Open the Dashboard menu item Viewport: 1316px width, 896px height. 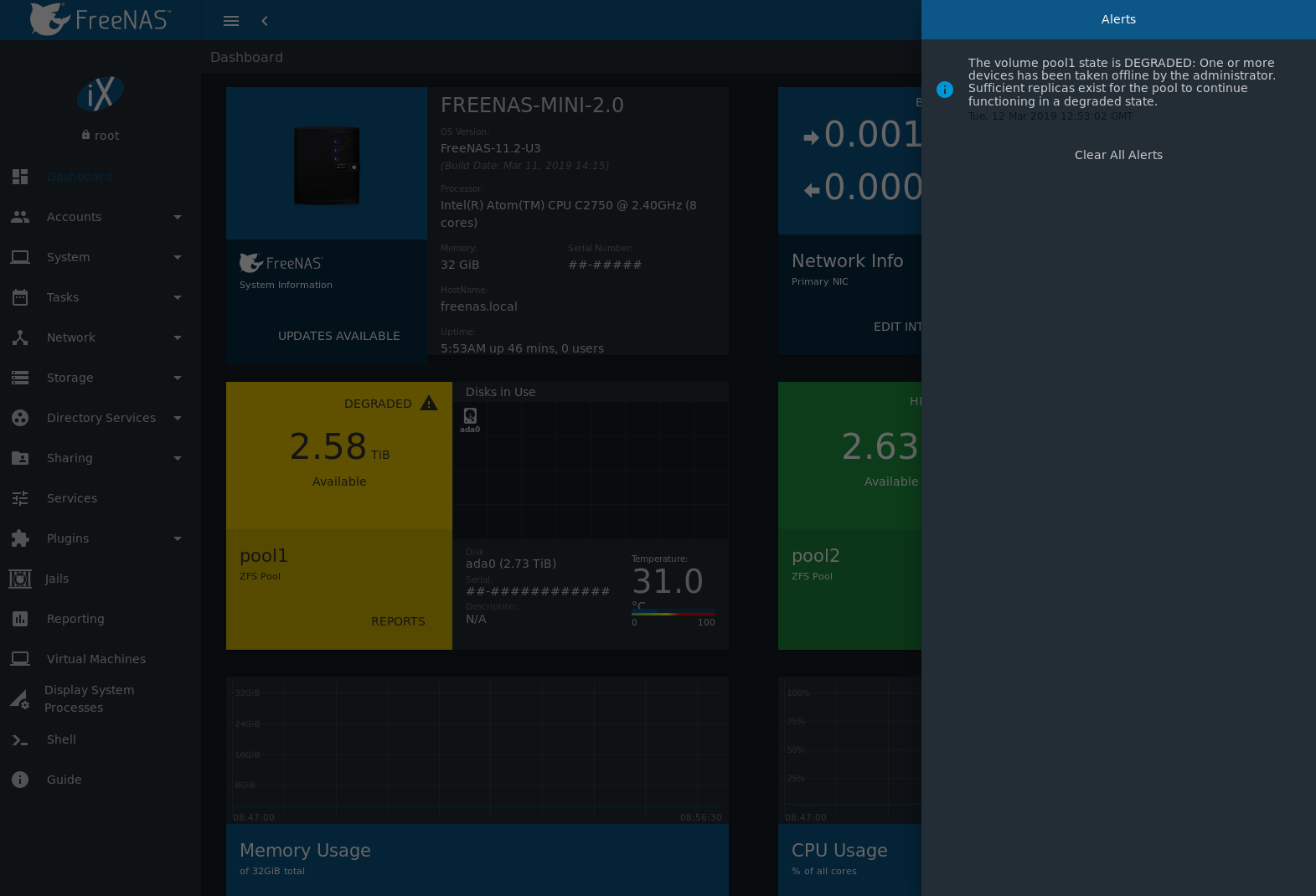[101, 177]
